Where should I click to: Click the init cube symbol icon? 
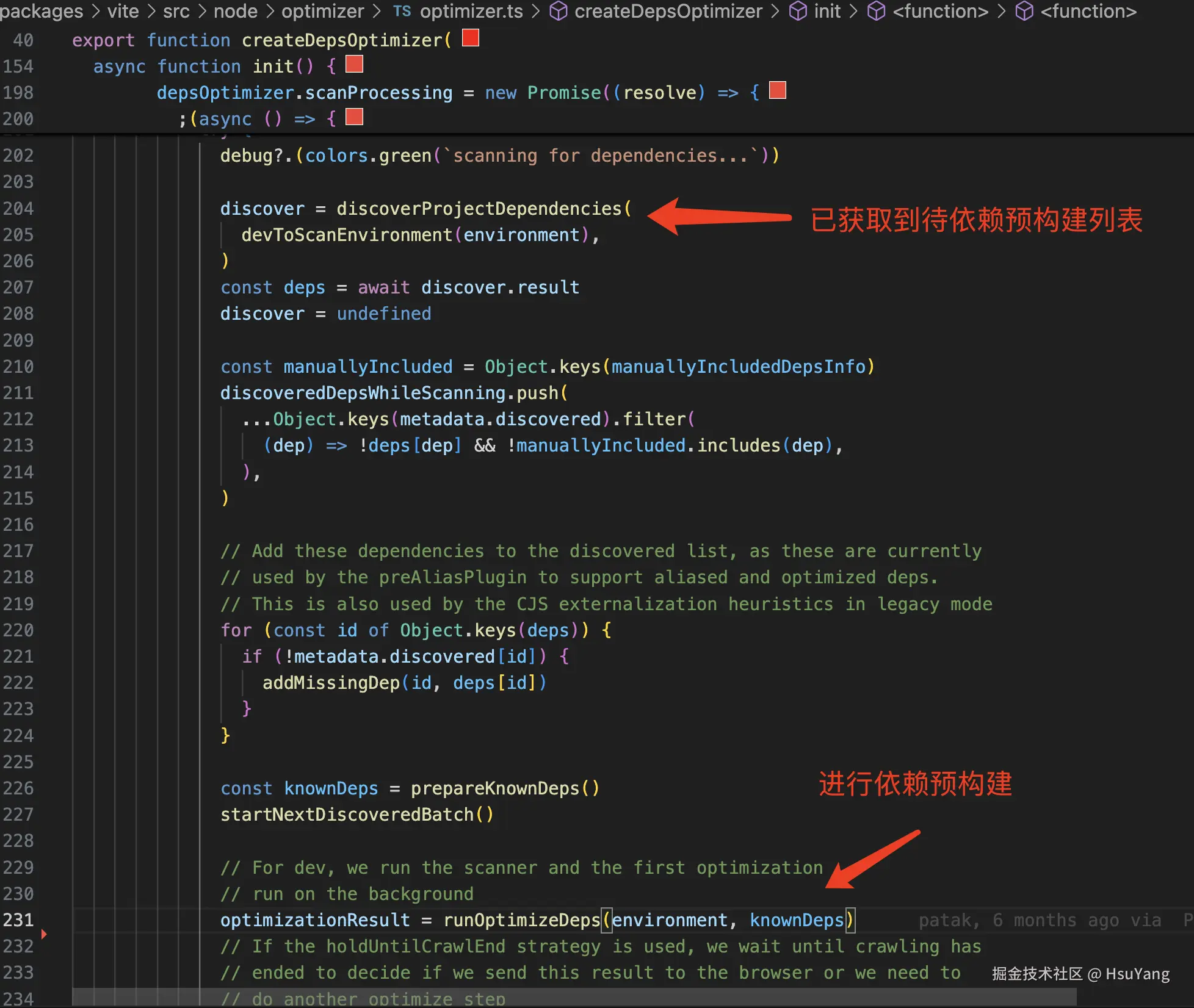pyautogui.click(x=798, y=11)
